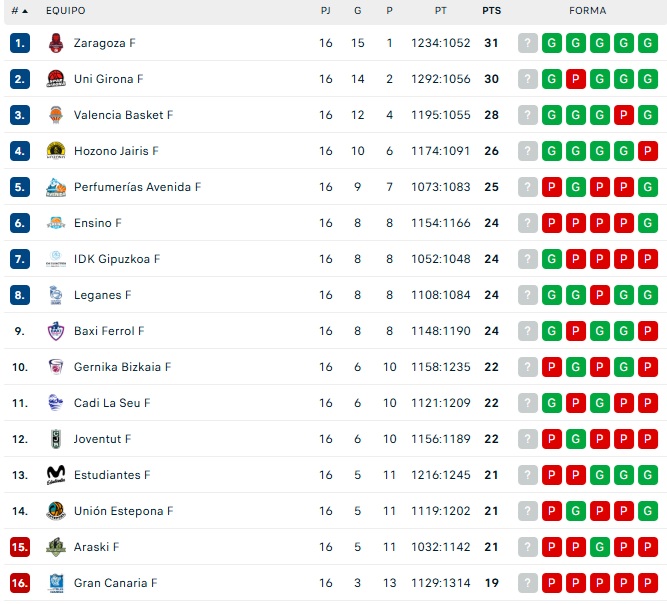The image size is (667, 604).
Task: Sort standings by the PTS column header
Action: 491,10
